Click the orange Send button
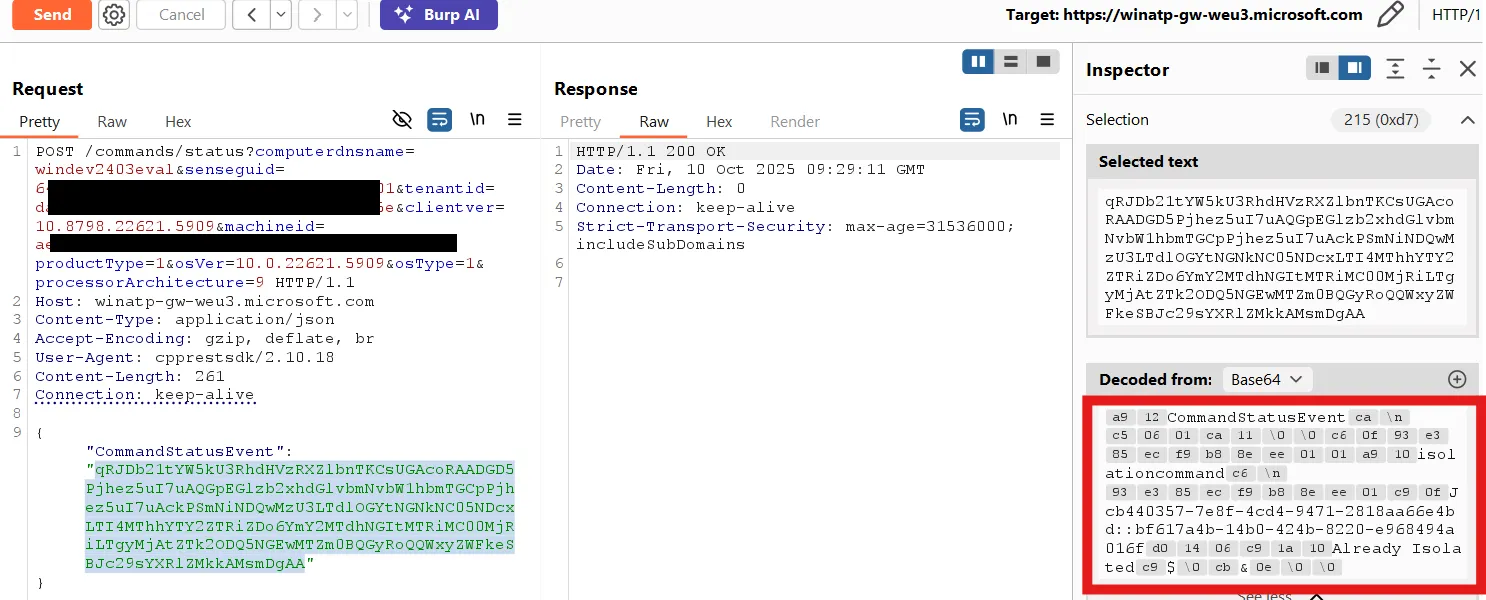Screen dimensions: 1486x600 (x=52, y=15)
